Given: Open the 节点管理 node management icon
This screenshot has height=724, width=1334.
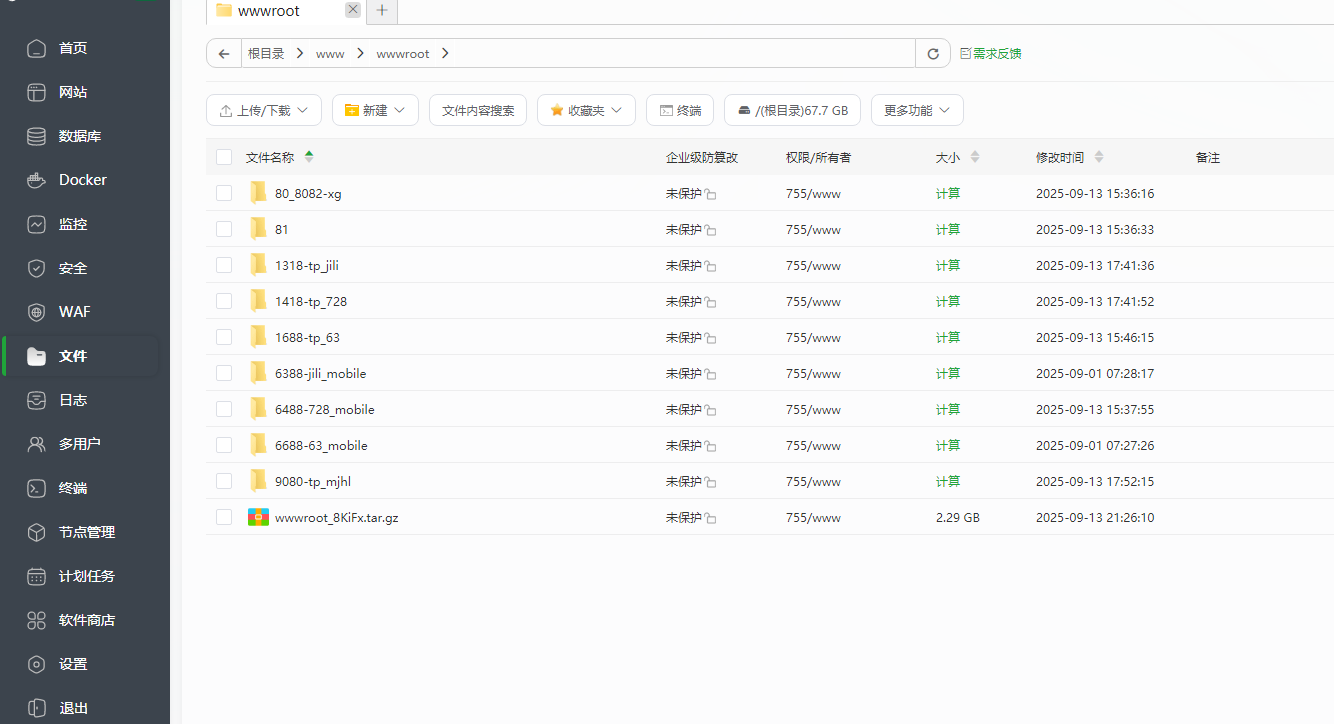Looking at the screenshot, I should tap(37, 532).
